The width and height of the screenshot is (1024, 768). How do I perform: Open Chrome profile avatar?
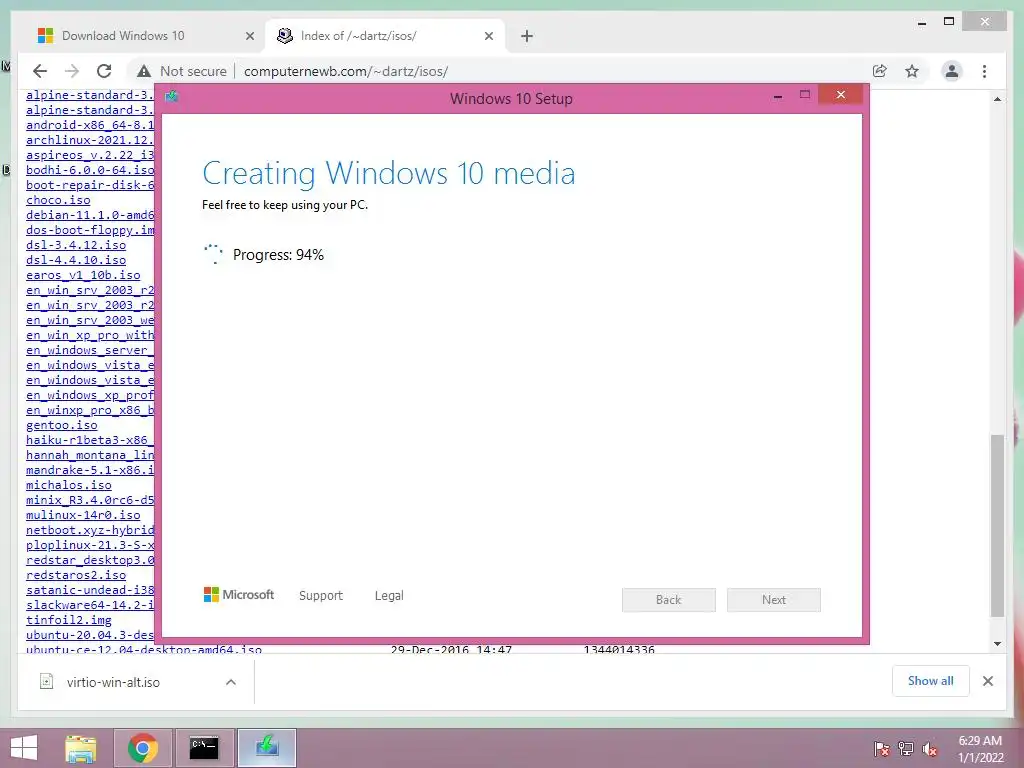pos(952,71)
